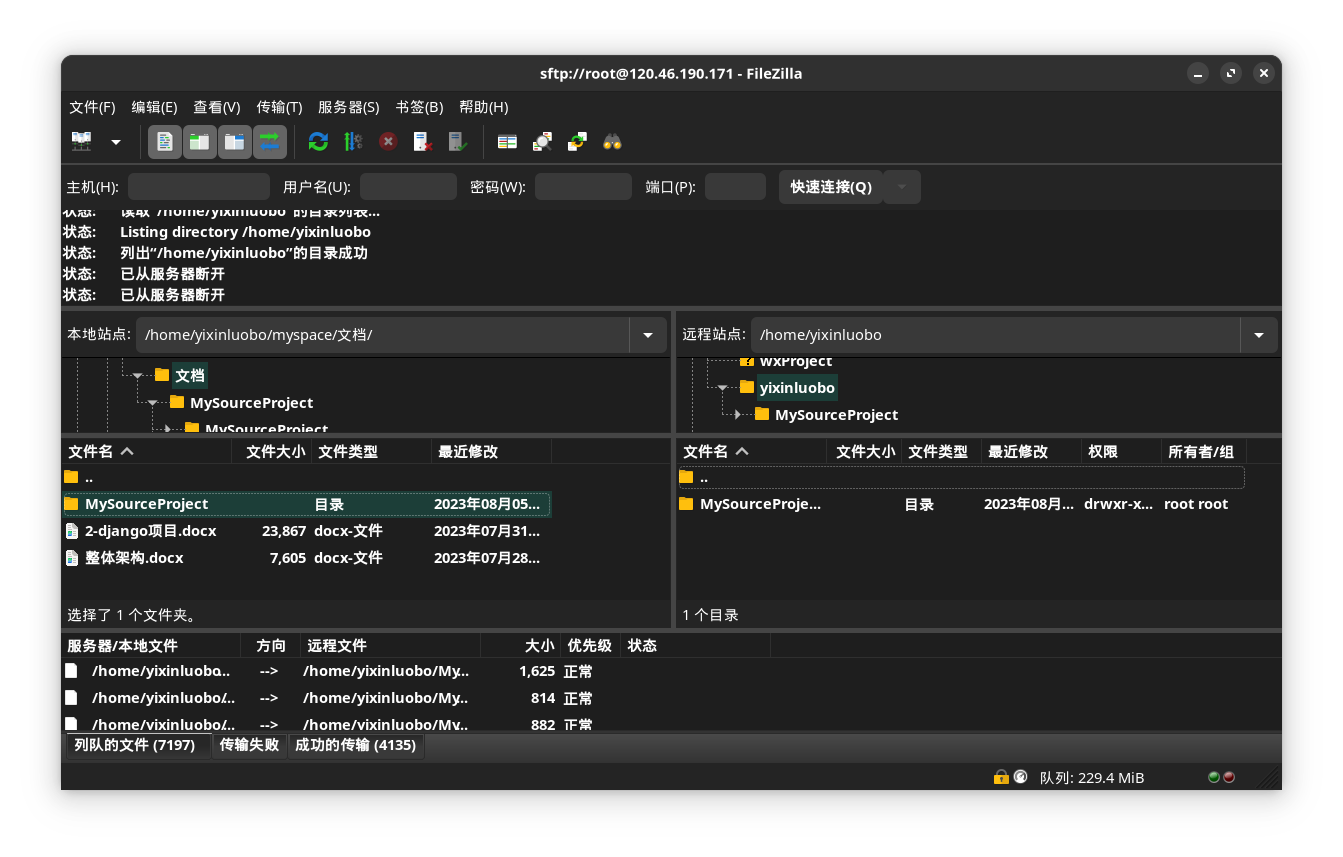Open the 服务器(S) menu
1343x857 pixels.
pos(348,107)
